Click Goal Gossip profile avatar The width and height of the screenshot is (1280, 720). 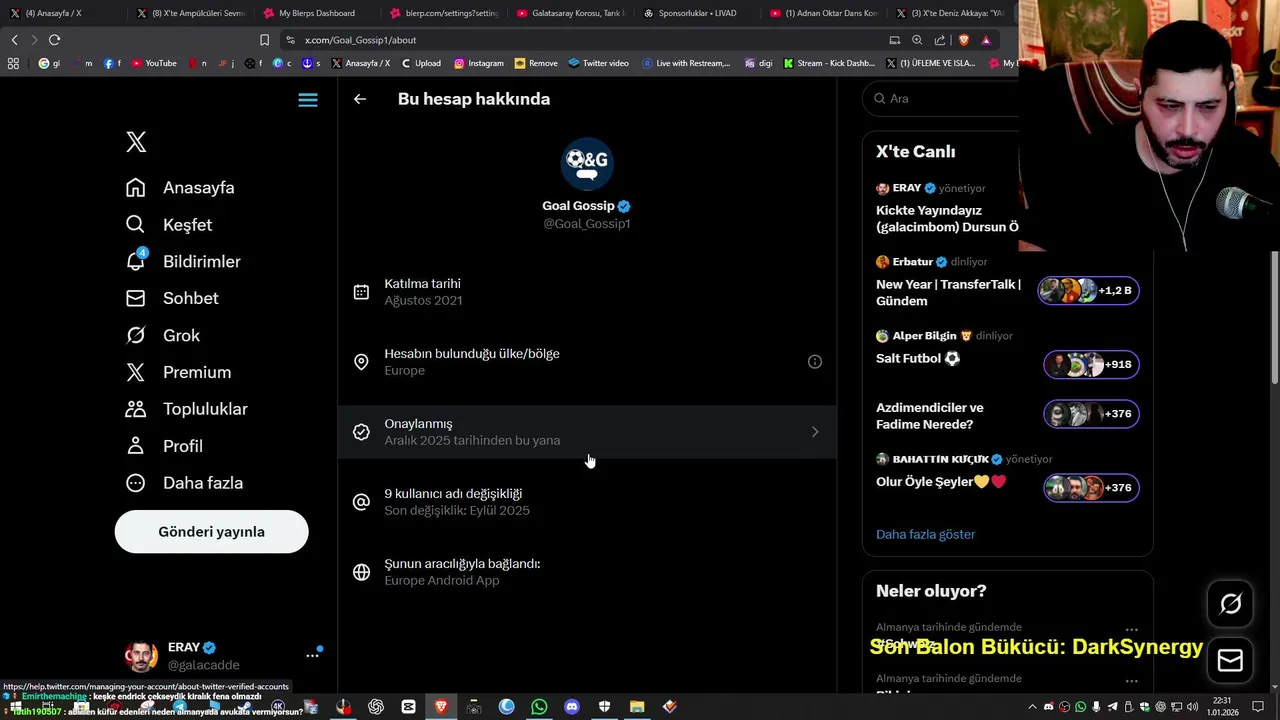(x=587, y=164)
